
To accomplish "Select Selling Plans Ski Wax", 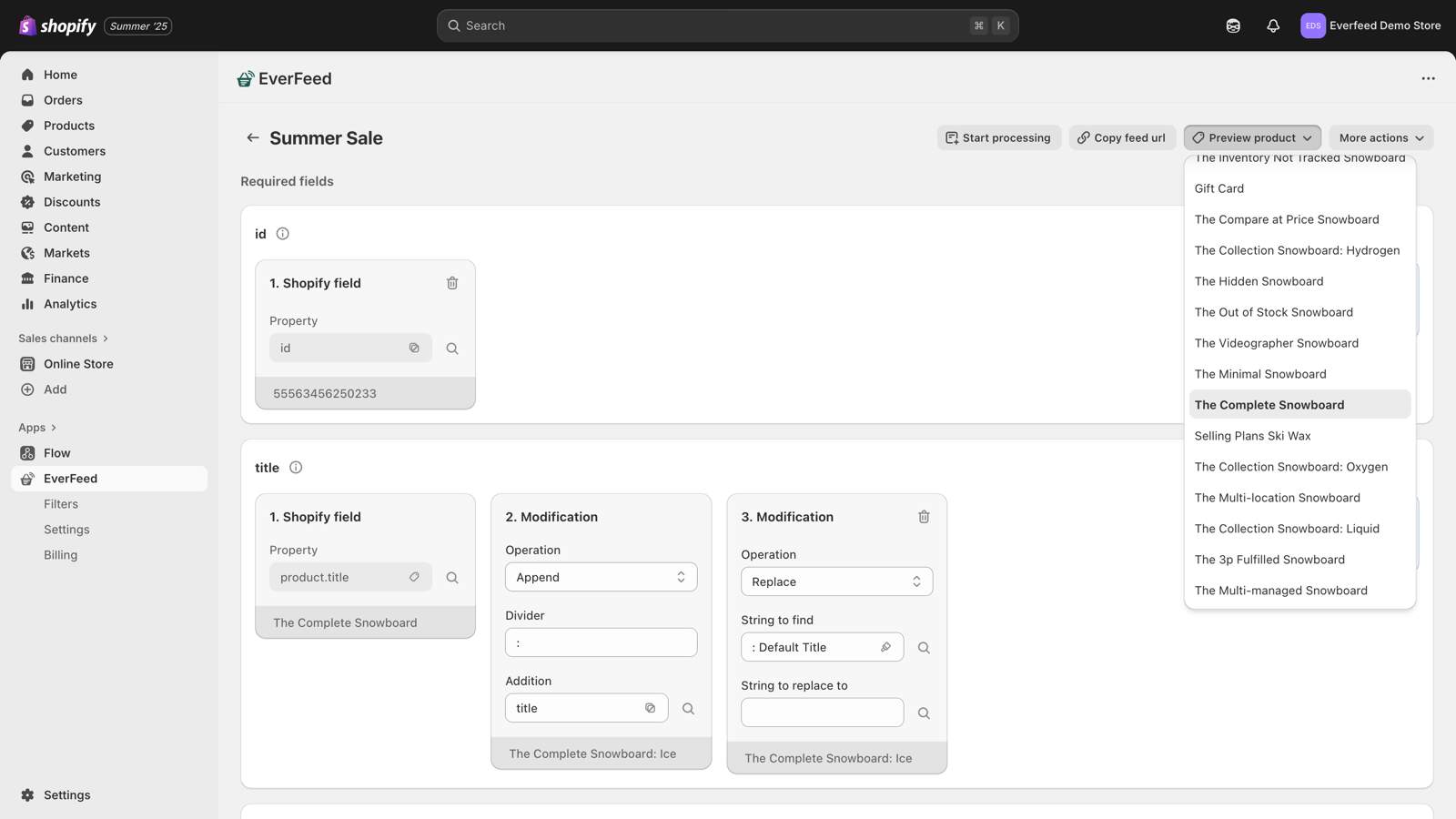I will point(1299,436).
